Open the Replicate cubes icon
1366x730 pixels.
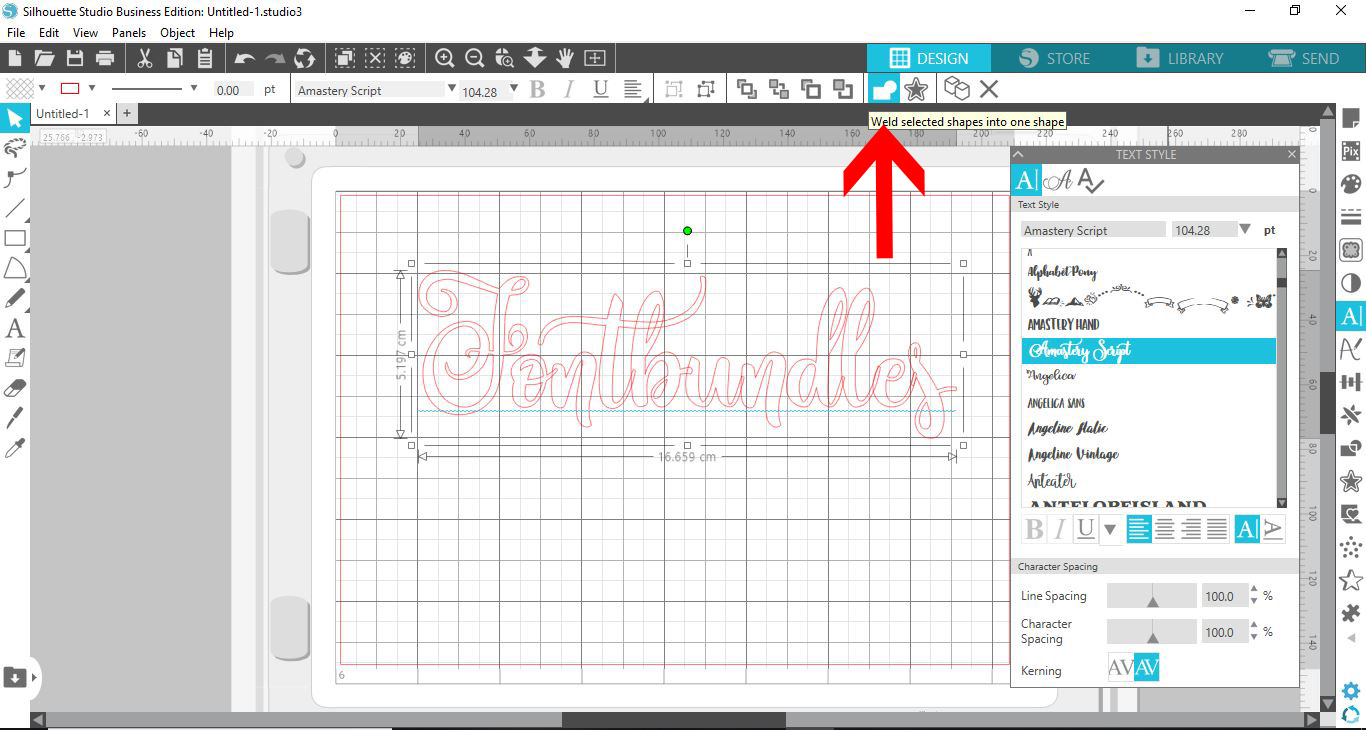pos(957,89)
